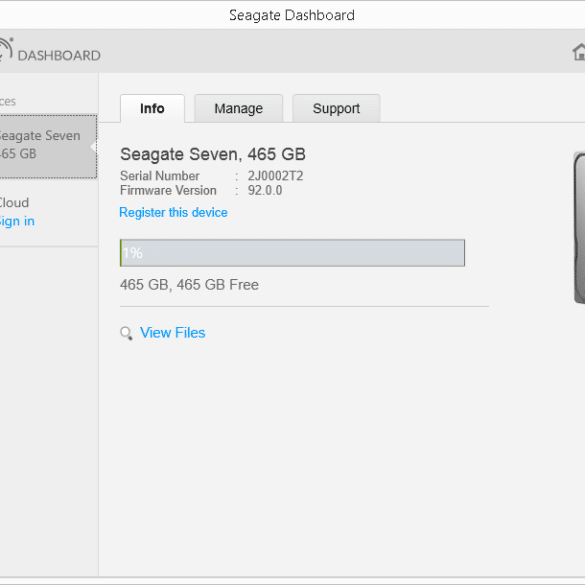
Task: Click the serial number 2J0002T2
Action: 275,176
